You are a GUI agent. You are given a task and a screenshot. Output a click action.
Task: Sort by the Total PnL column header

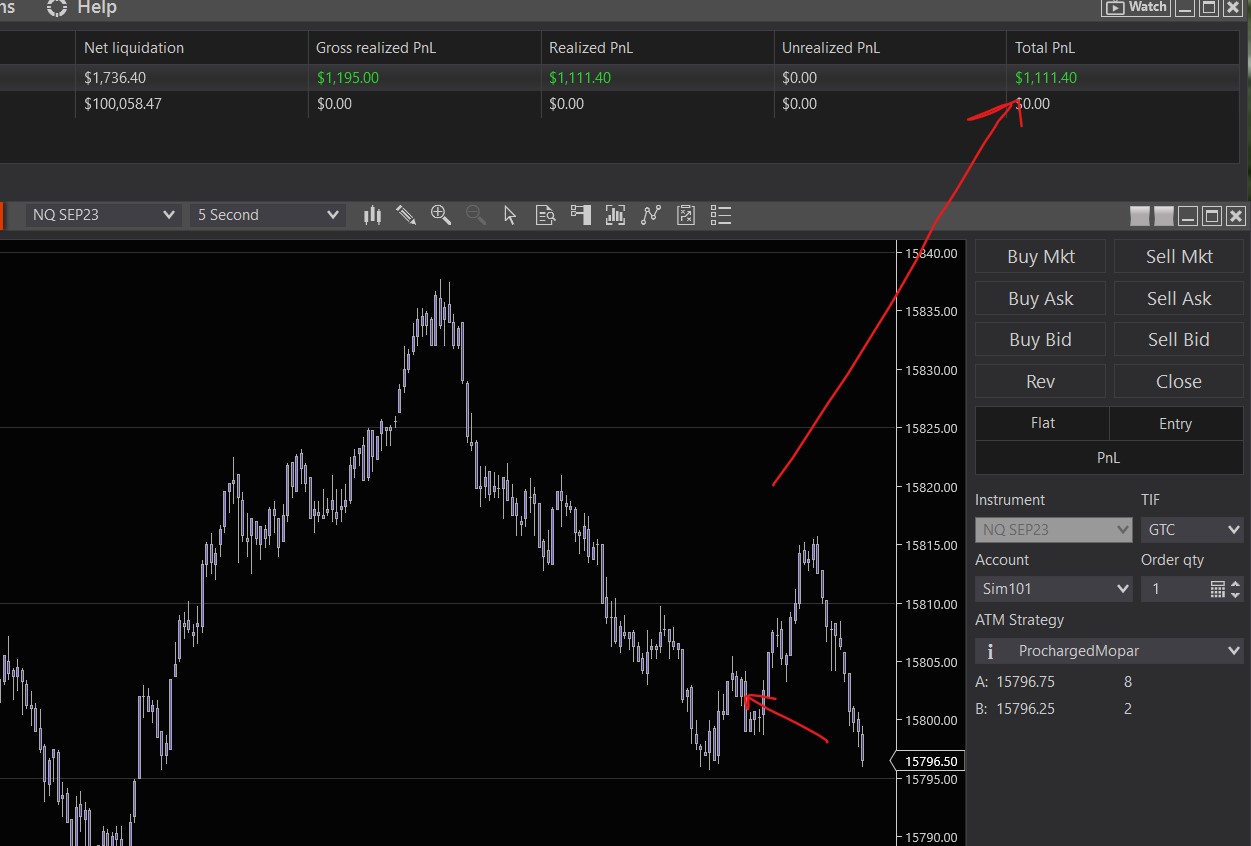1045,48
